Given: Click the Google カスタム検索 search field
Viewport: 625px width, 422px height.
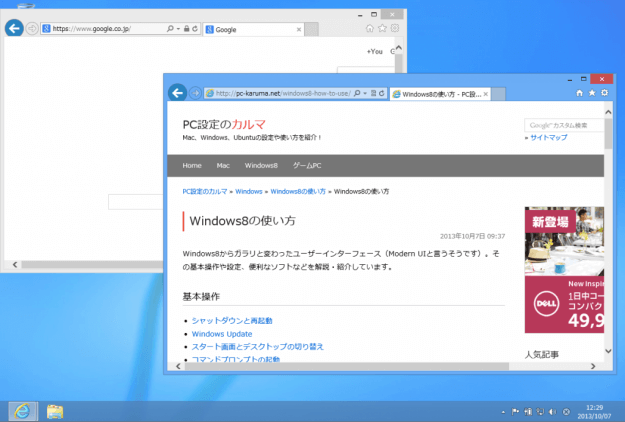Looking at the screenshot, I should pyautogui.click(x=564, y=125).
